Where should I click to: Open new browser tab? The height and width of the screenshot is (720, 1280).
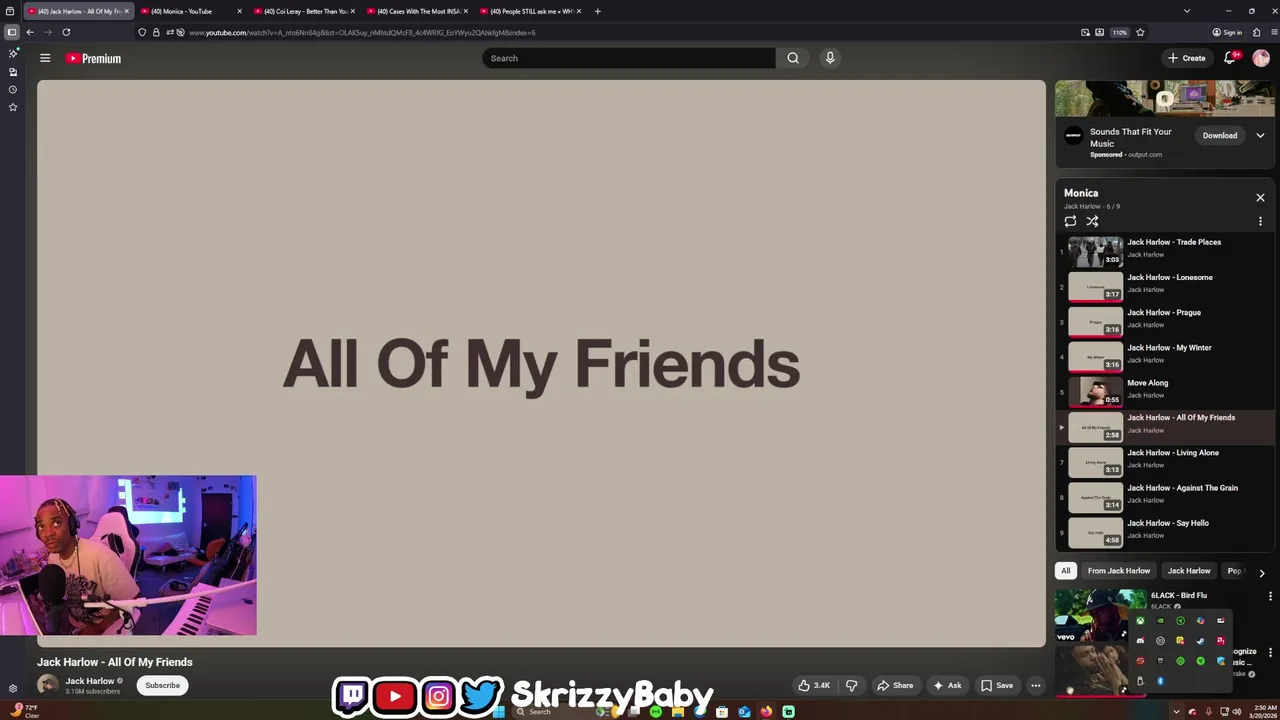[x=597, y=11]
